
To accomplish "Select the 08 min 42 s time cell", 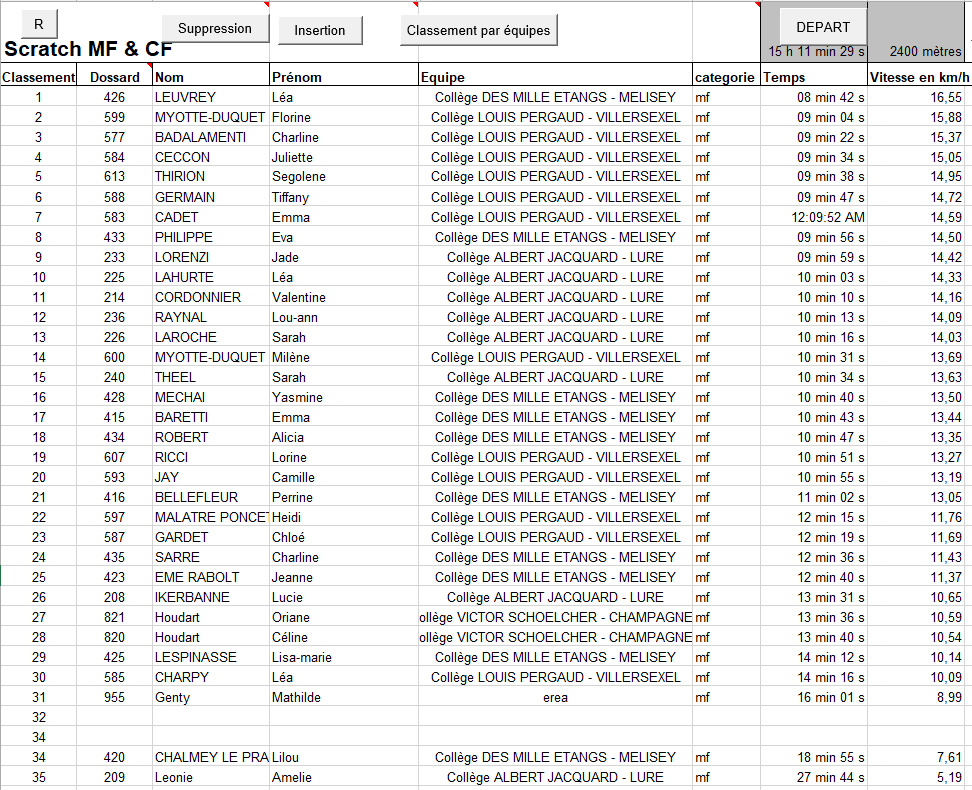I will pyautogui.click(x=814, y=97).
